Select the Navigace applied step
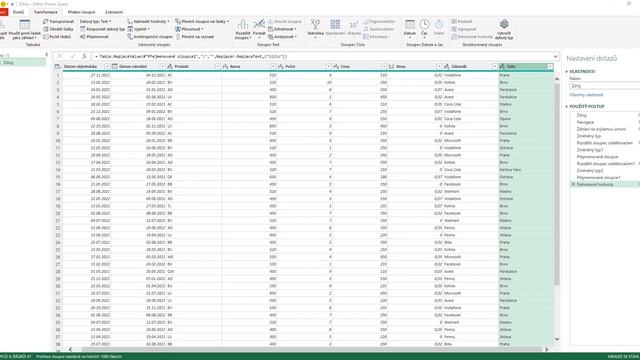This screenshot has height=360, width=640. pyautogui.click(x=585, y=122)
